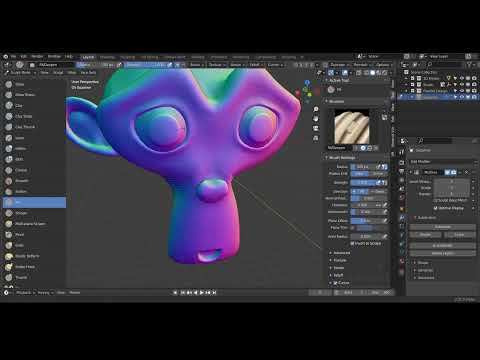
Task: Open the Cursor dropdown in tool header
Action: point(275,65)
